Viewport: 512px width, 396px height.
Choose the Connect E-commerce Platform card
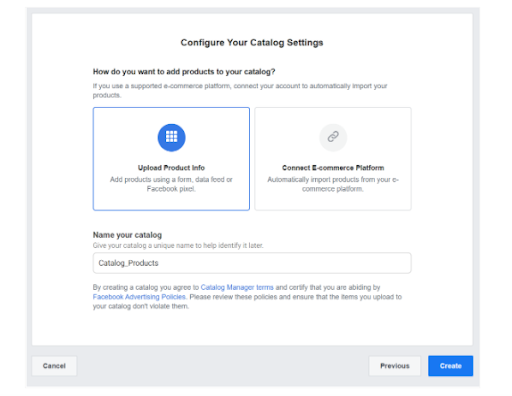tap(333, 159)
